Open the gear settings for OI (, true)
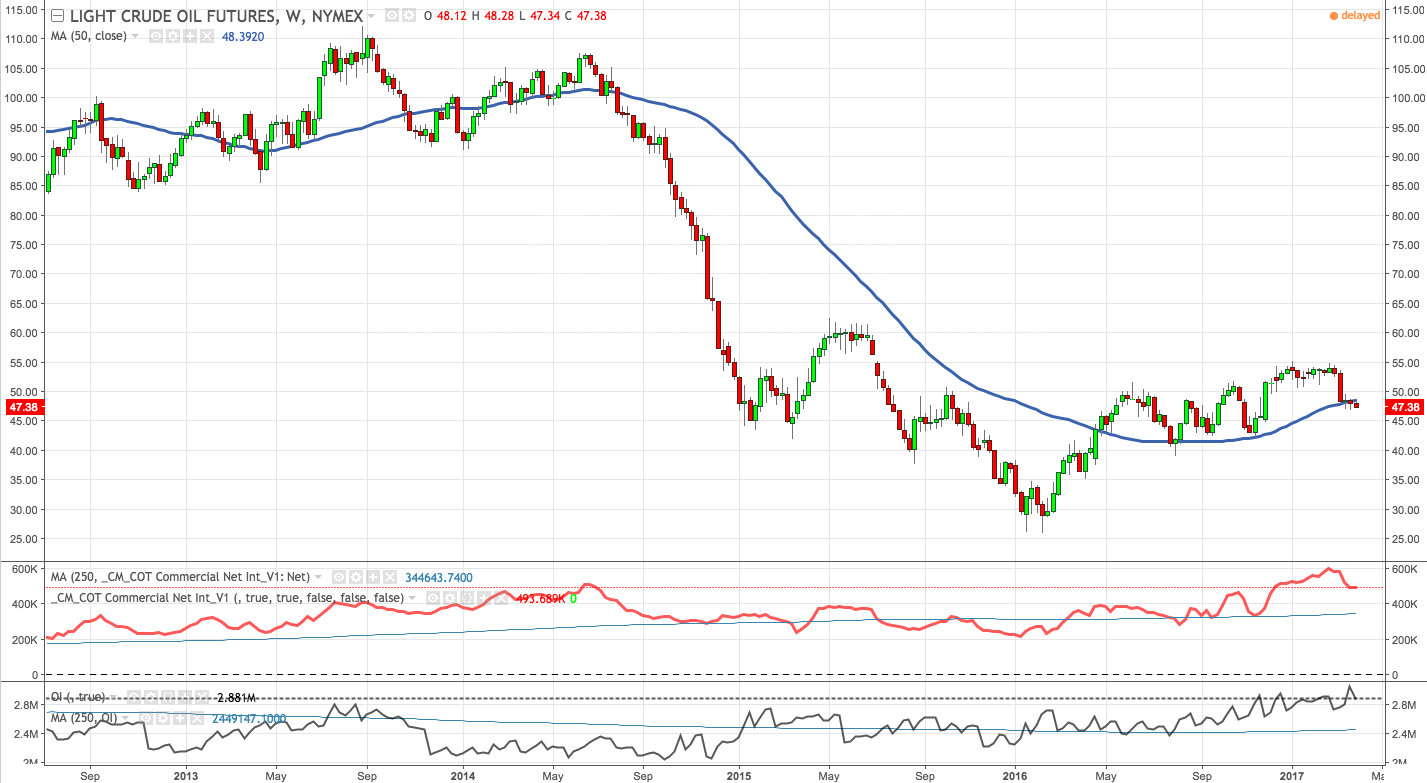The height and width of the screenshot is (783, 1427). [x=151, y=697]
